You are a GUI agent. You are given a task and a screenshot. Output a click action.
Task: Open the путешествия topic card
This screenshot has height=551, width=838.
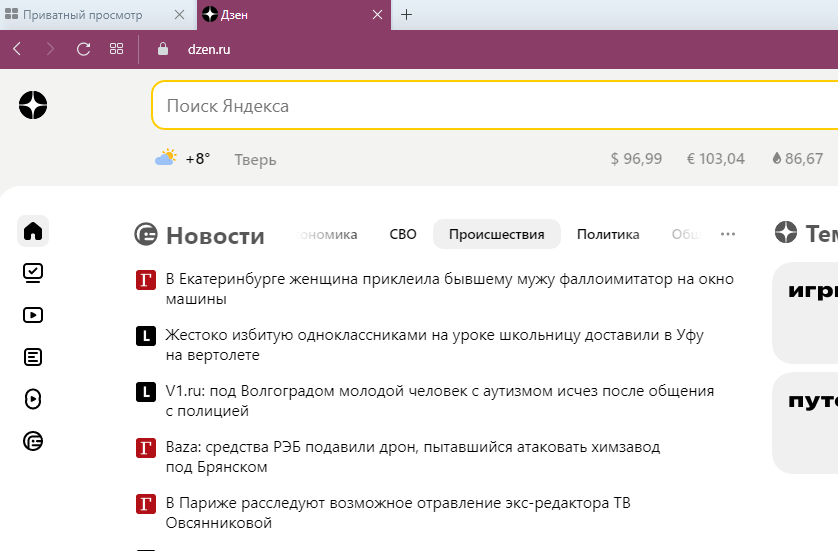(x=805, y=423)
